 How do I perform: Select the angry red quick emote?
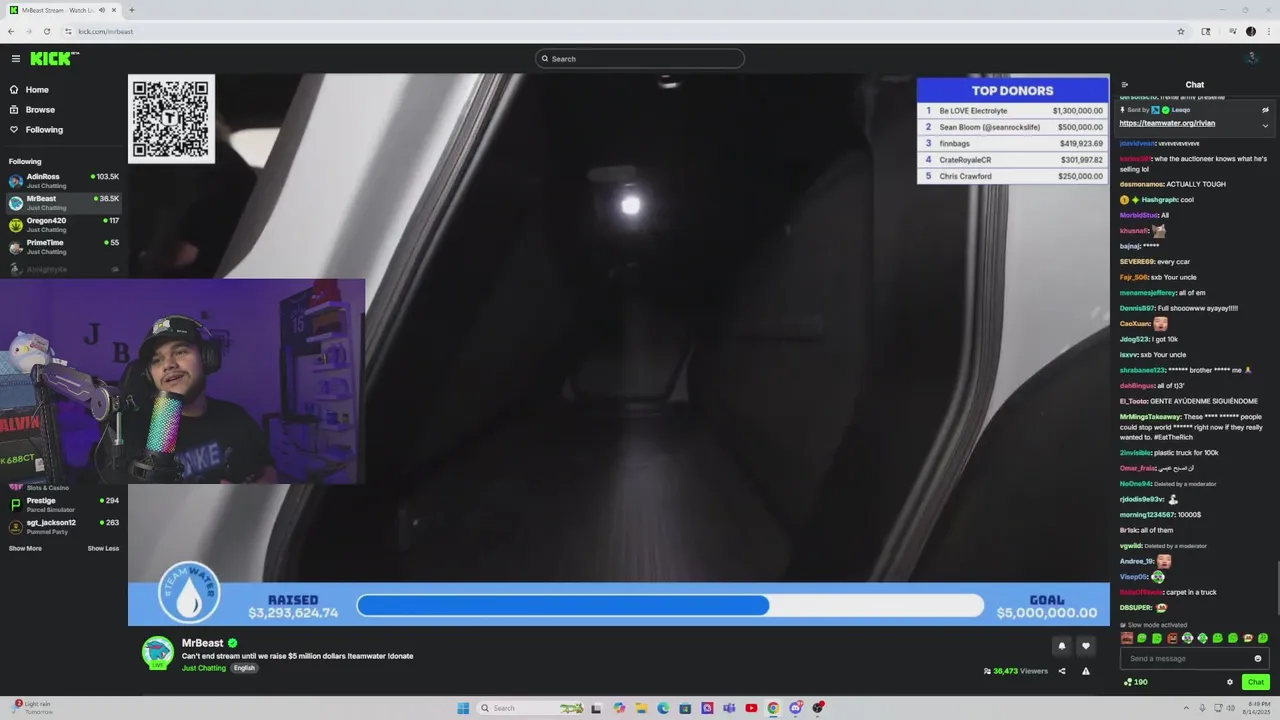click(x=1172, y=638)
